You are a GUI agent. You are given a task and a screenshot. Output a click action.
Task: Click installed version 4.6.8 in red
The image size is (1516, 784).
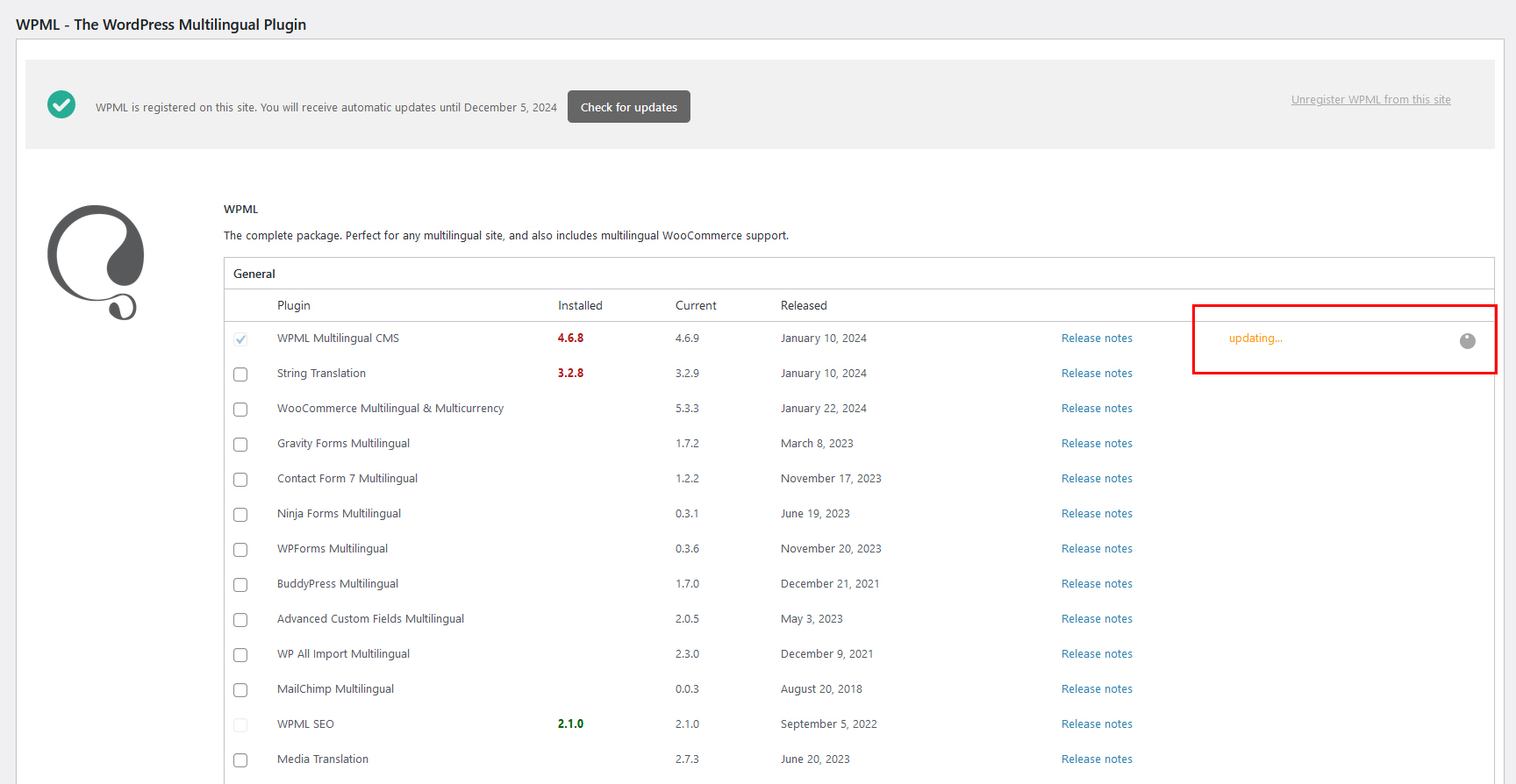(570, 339)
